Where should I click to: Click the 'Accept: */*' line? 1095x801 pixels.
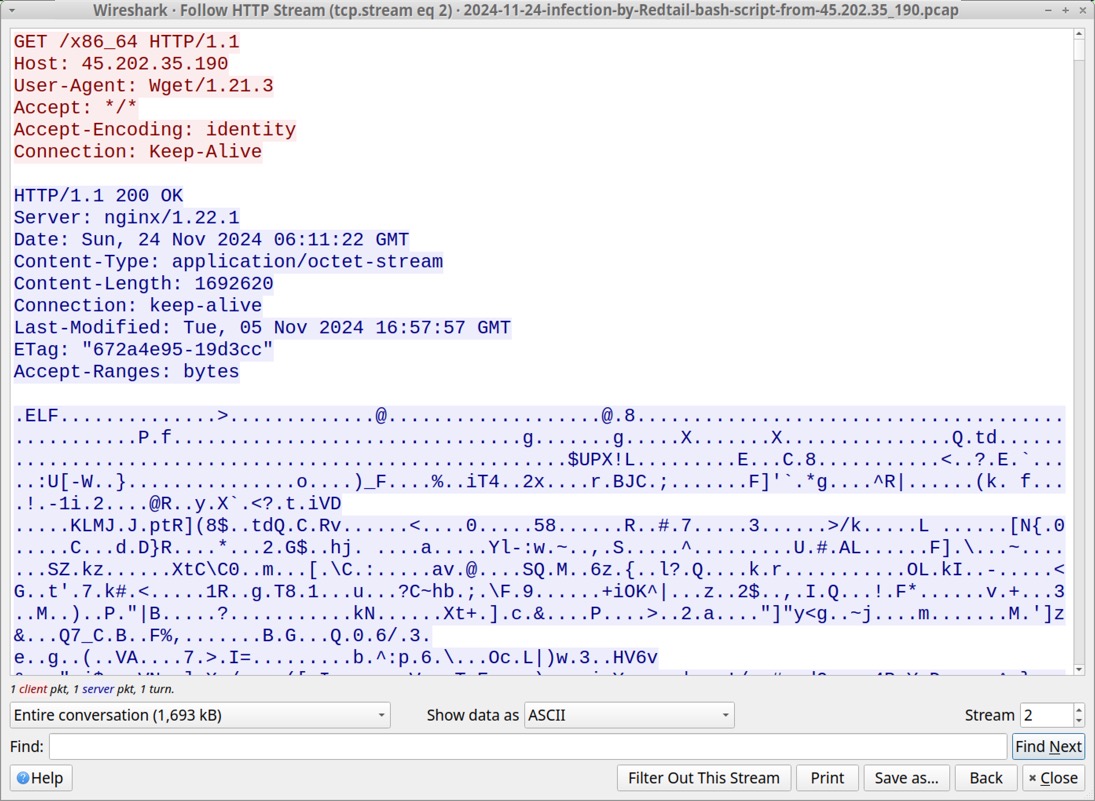(75, 108)
